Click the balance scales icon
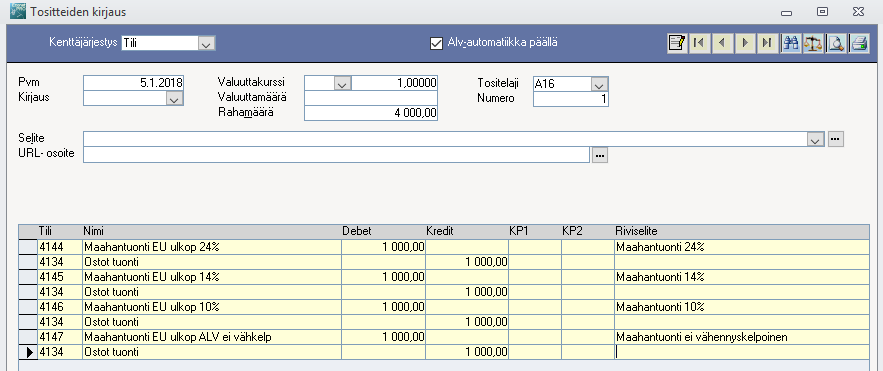 (813, 43)
